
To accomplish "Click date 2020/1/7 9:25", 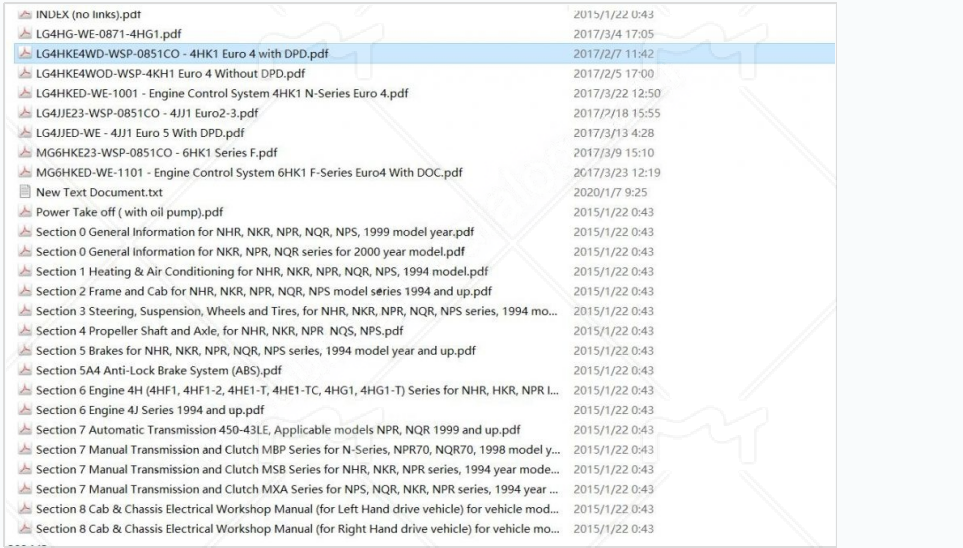I will pos(610,192).
